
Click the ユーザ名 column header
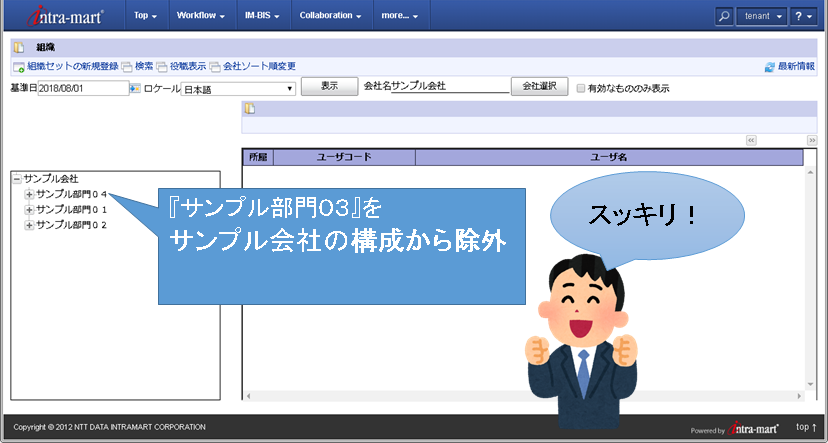coord(609,157)
